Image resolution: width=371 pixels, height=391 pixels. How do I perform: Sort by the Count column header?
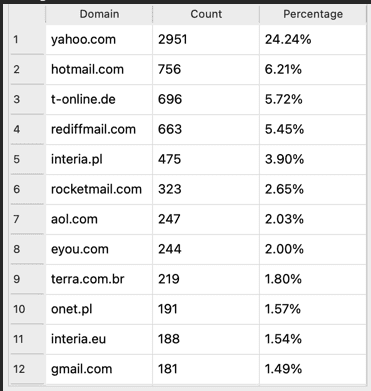[x=206, y=14]
